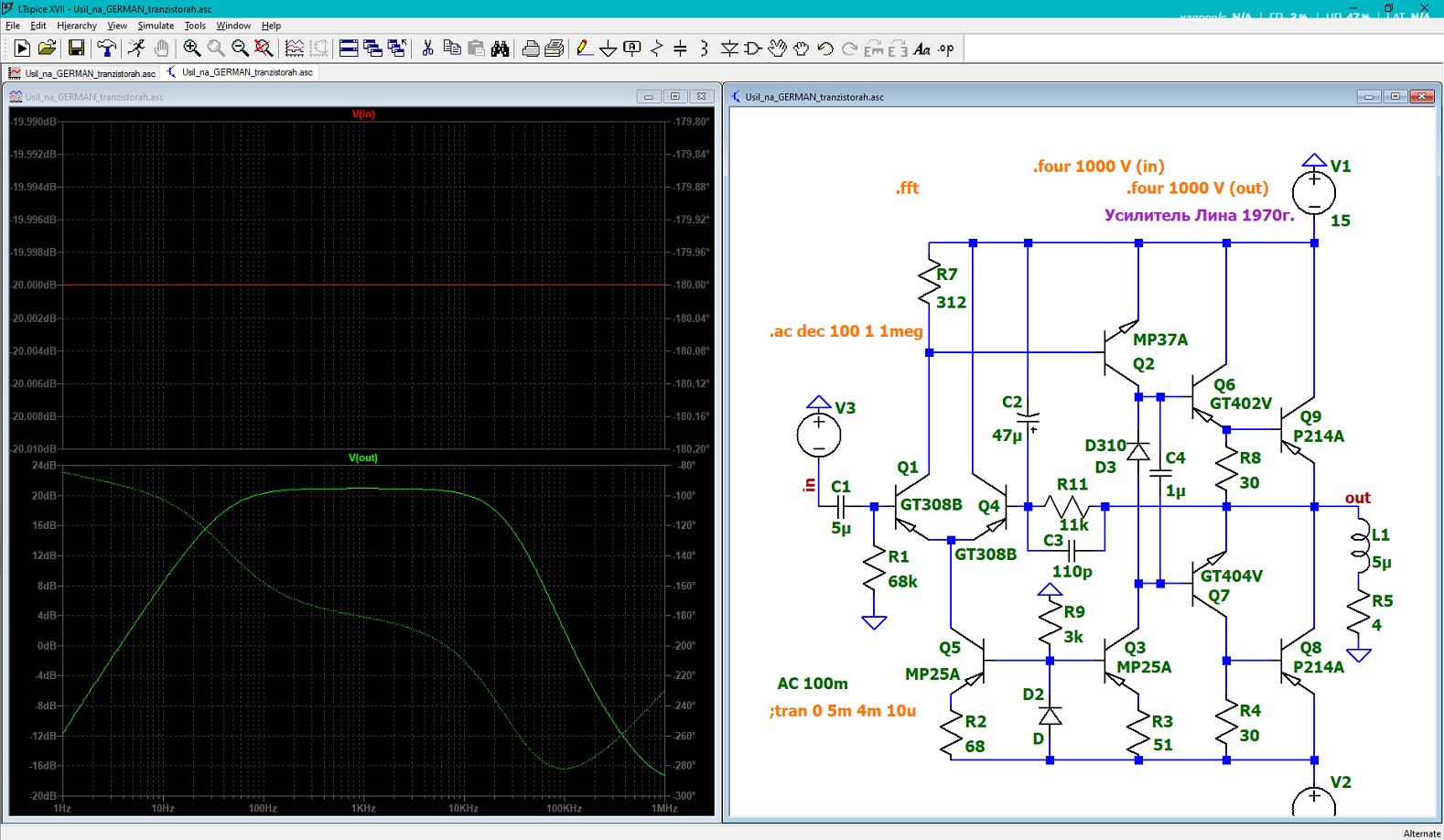Click the Copy icon in the toolbar

452,48
